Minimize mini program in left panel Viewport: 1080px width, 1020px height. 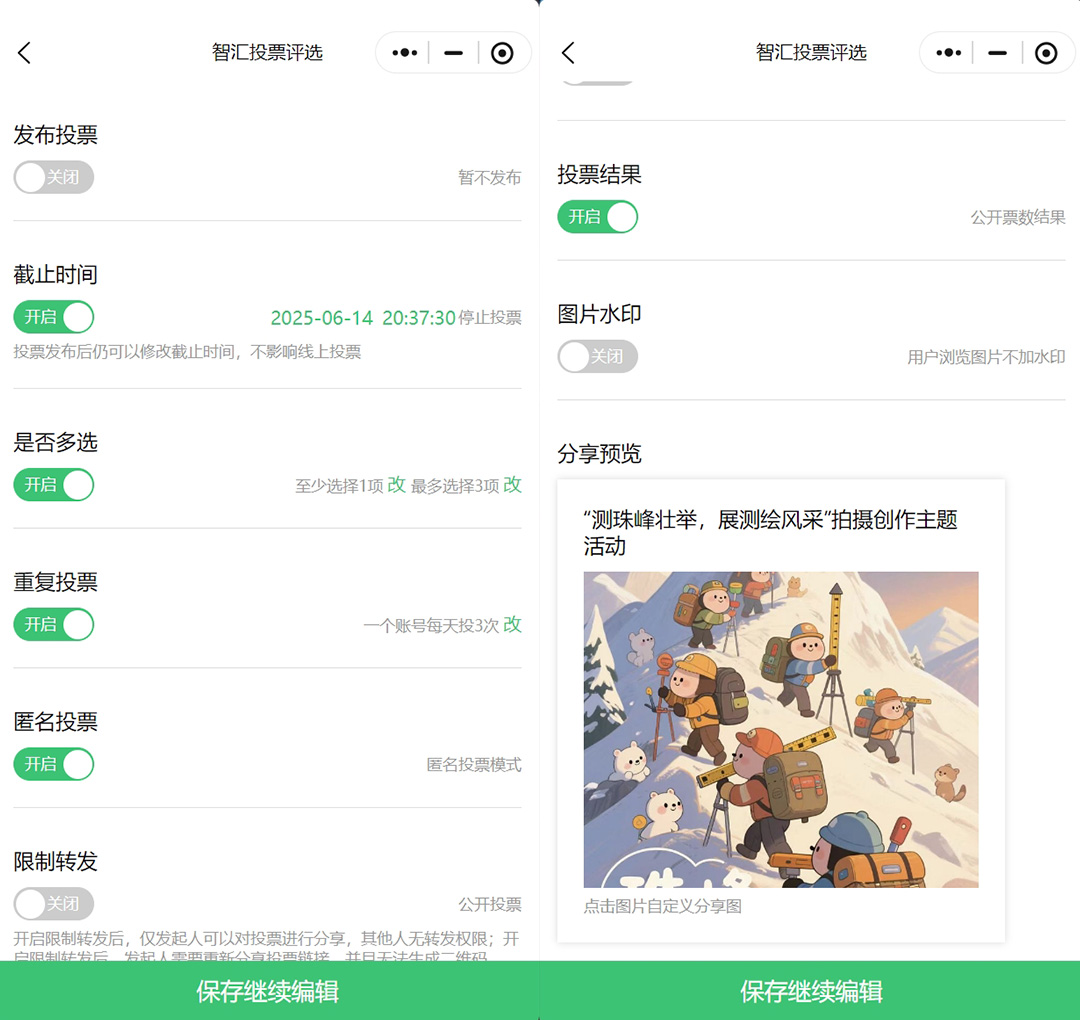click(453, 53)
